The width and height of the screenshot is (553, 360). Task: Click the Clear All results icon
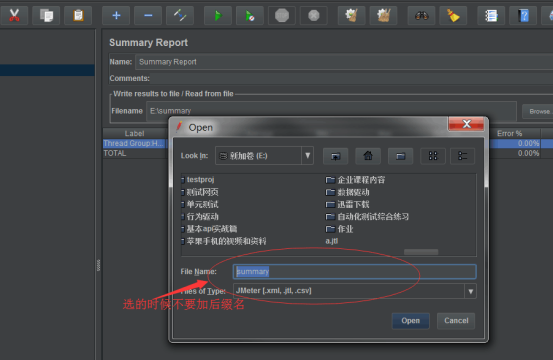(x=383, y=16)
